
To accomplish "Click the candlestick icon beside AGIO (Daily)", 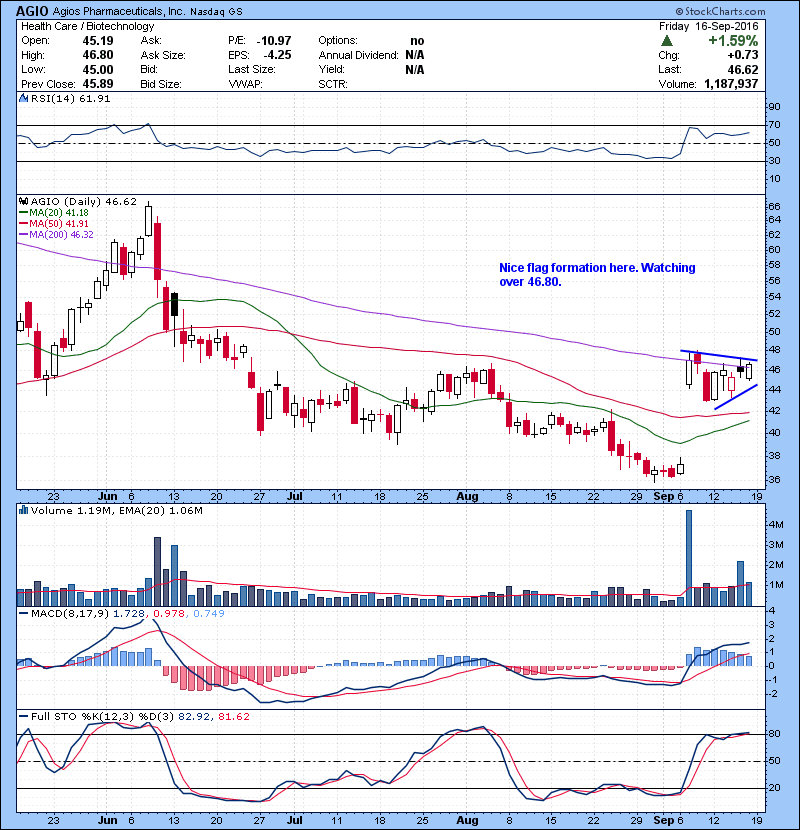I will coord(23,201).
